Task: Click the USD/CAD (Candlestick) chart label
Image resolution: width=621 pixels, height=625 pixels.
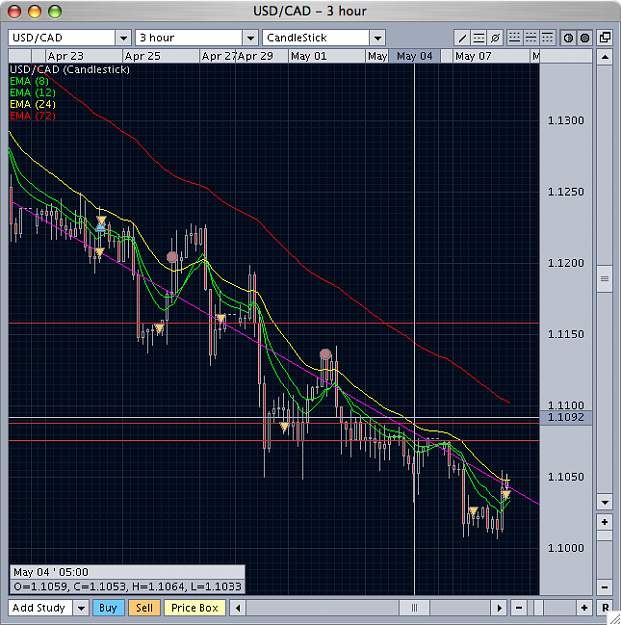Action: (70, 70)
